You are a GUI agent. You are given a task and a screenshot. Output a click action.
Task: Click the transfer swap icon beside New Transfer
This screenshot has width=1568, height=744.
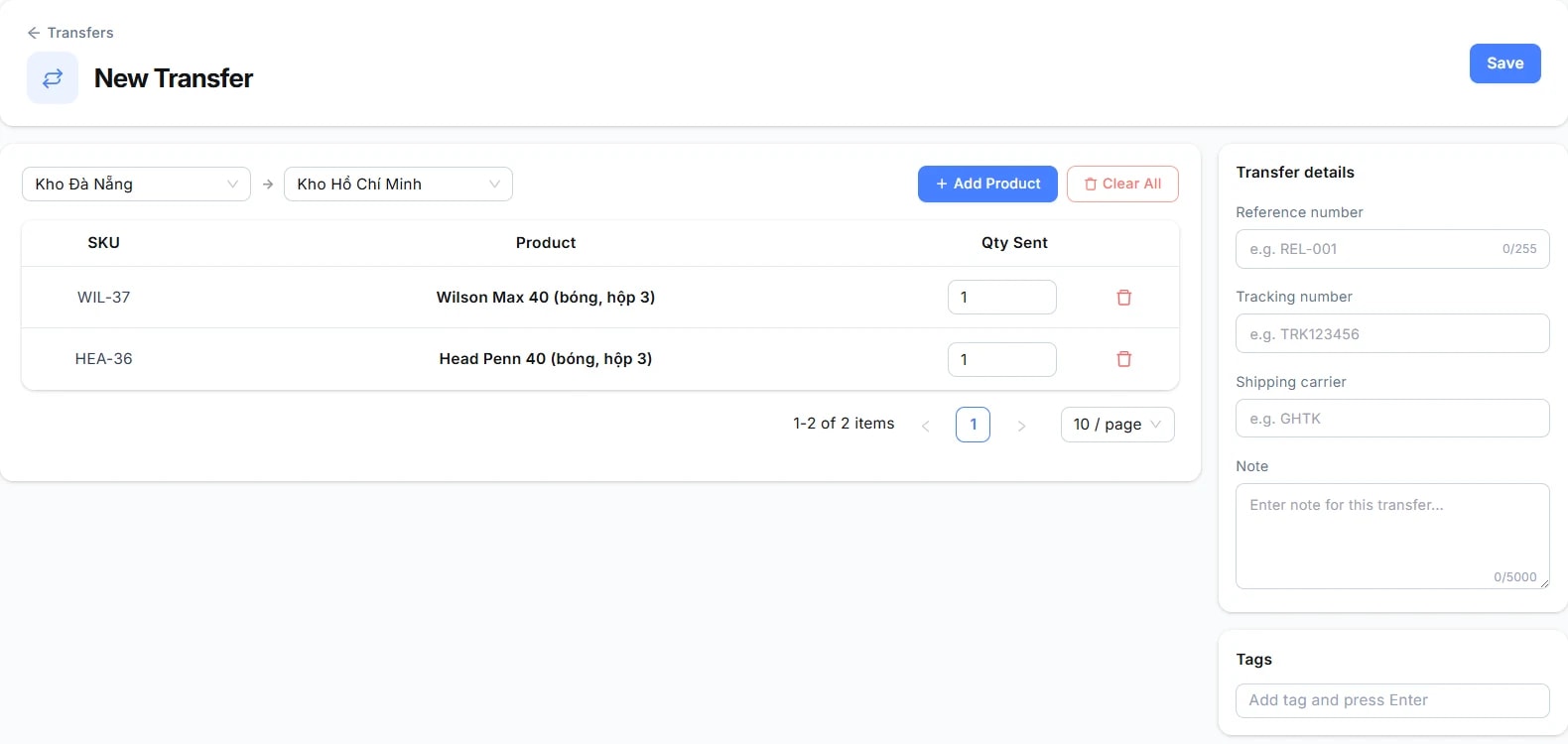[x=53, y=78]
